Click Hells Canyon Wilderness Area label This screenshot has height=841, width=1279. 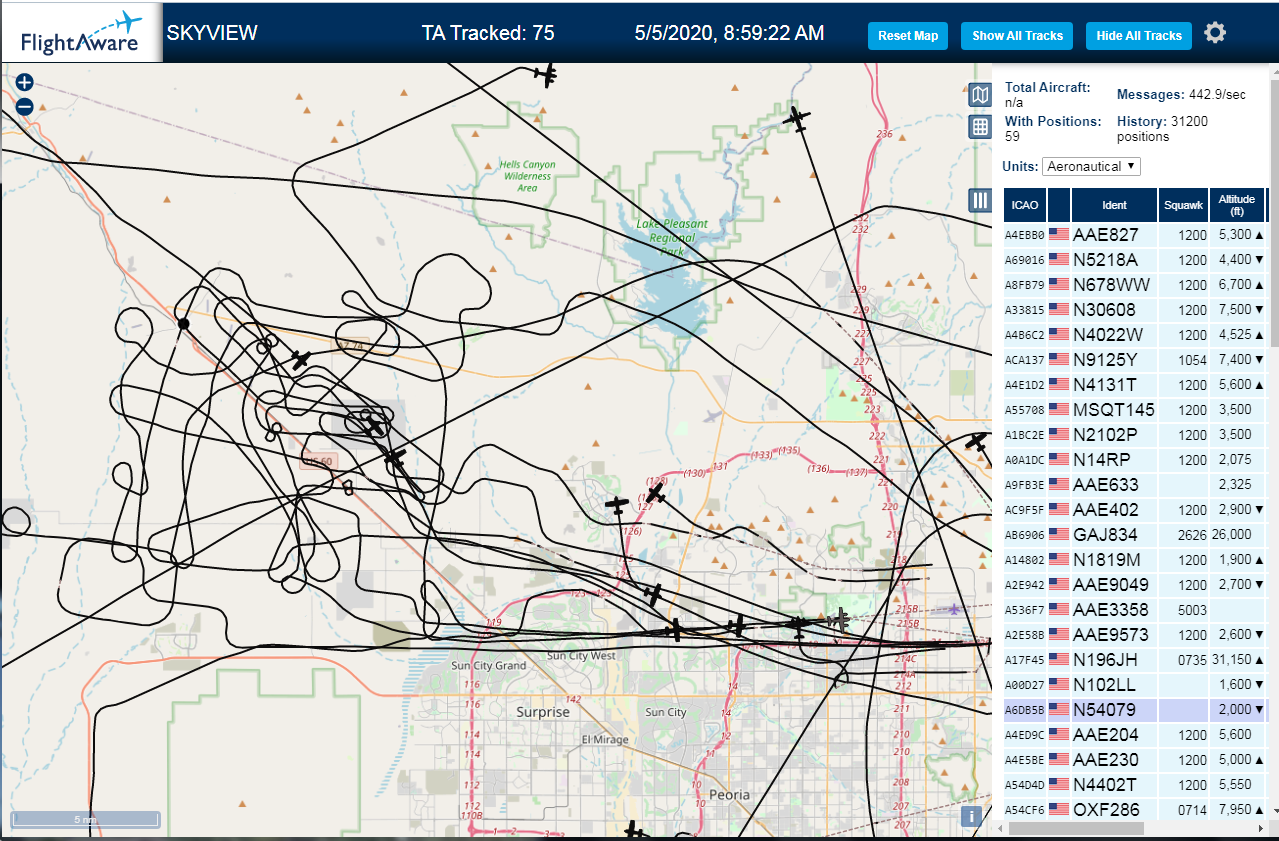[x=528, y=176]
